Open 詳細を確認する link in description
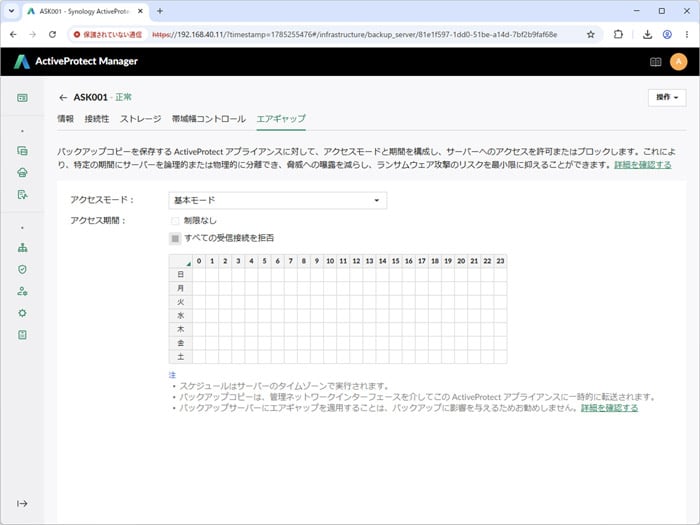The height and width of the screenshot is (525, 700). 643,165
